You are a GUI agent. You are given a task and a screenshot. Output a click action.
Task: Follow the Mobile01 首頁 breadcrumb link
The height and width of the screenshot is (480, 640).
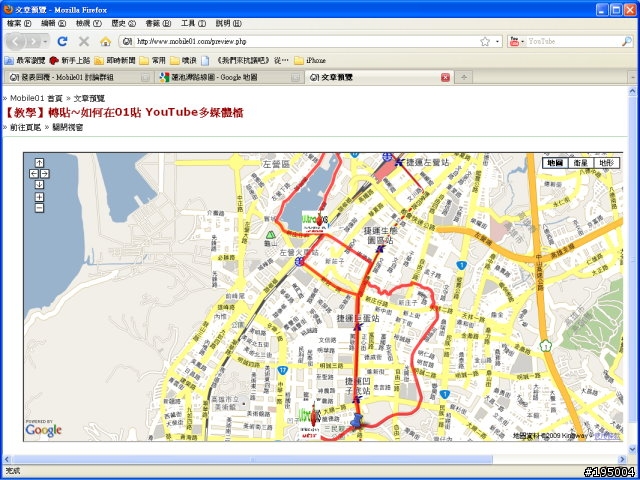tap(36, 98)
